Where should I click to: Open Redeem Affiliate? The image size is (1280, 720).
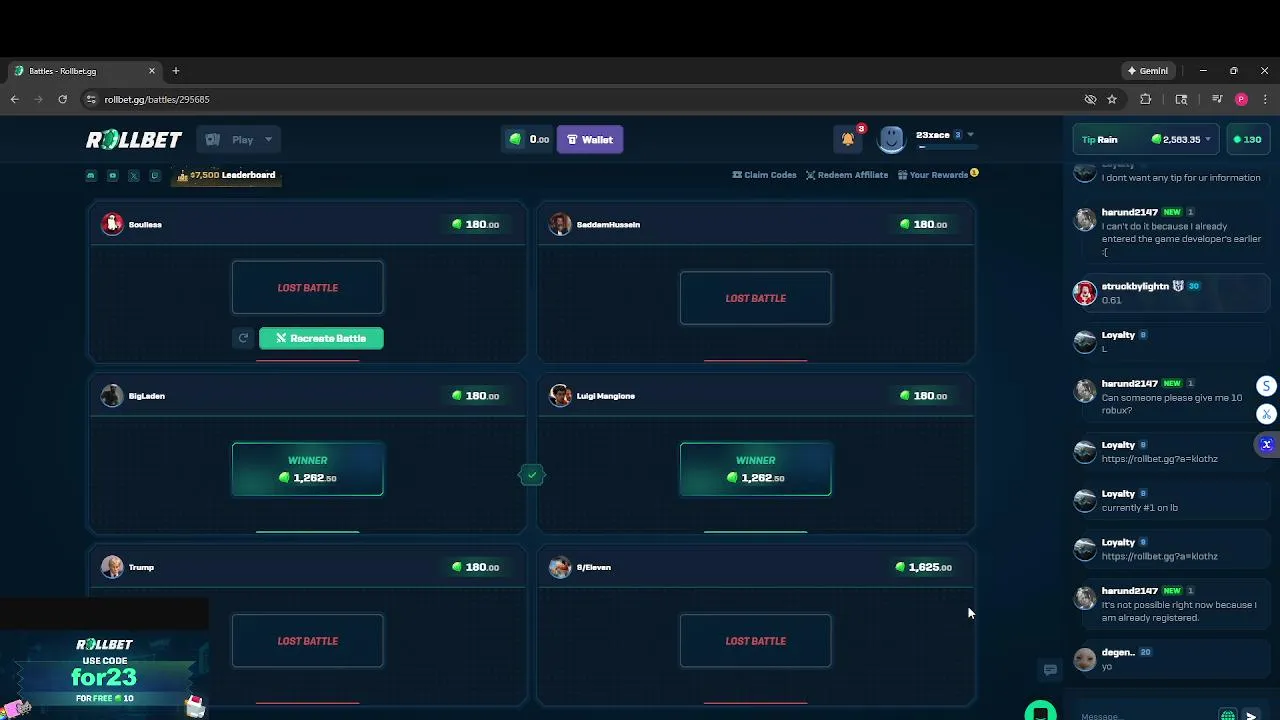pos(847,175)
